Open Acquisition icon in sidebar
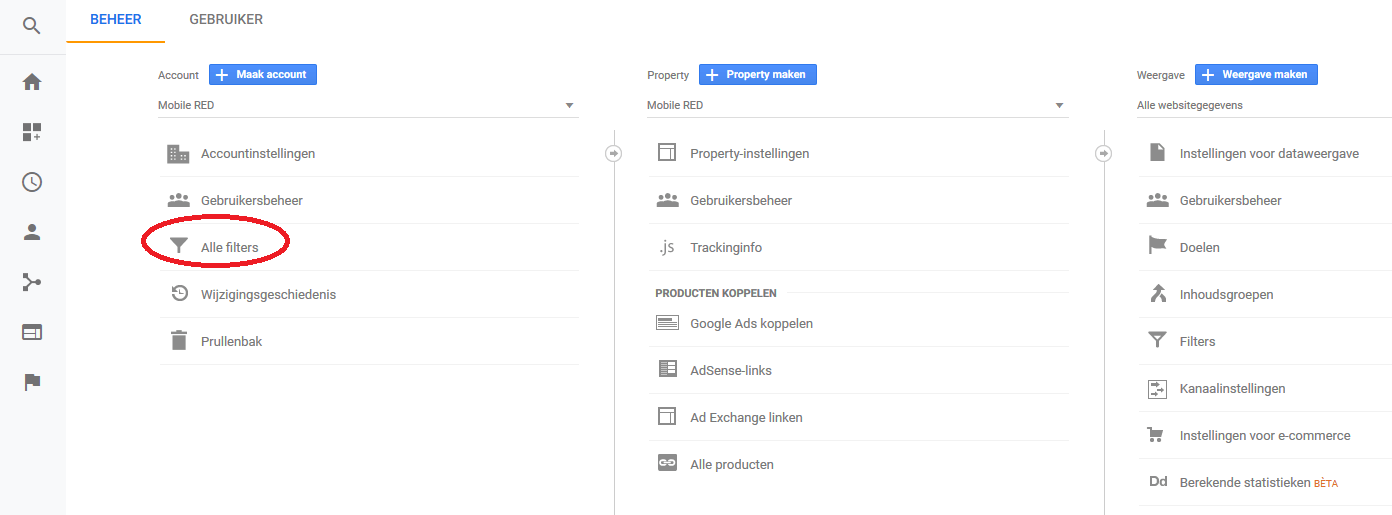 [x=32, y=282]
